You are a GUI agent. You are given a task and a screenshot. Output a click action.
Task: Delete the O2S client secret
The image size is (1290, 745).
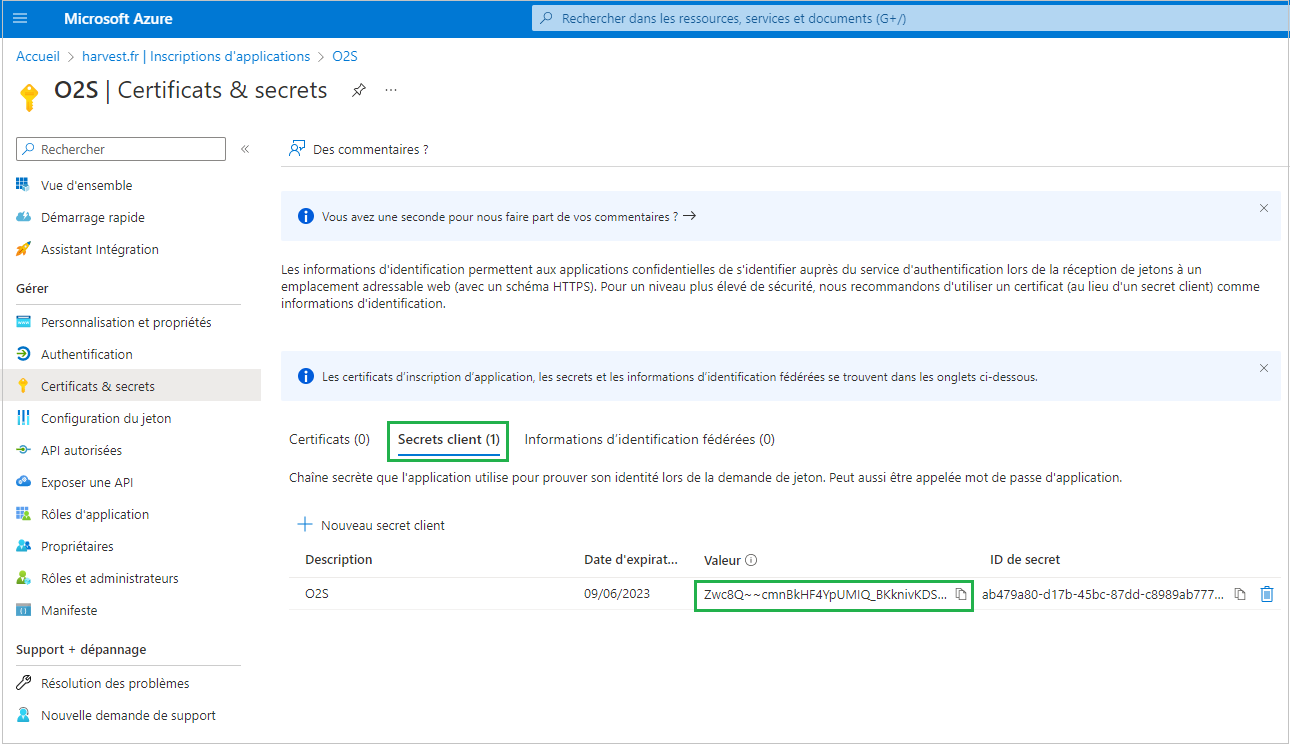click(1267, 594)
